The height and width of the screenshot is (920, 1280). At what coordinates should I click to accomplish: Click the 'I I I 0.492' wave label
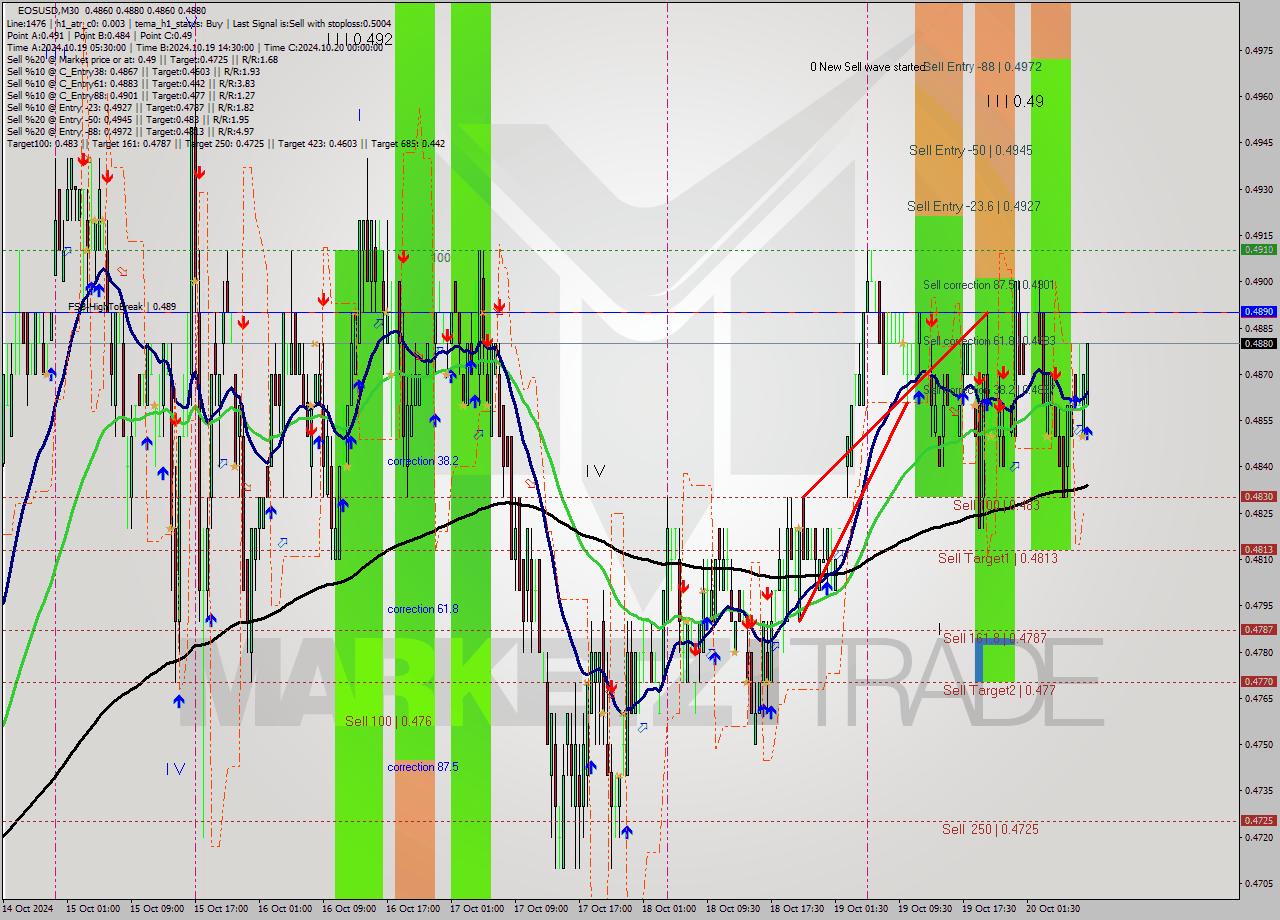tap(359, 40)
